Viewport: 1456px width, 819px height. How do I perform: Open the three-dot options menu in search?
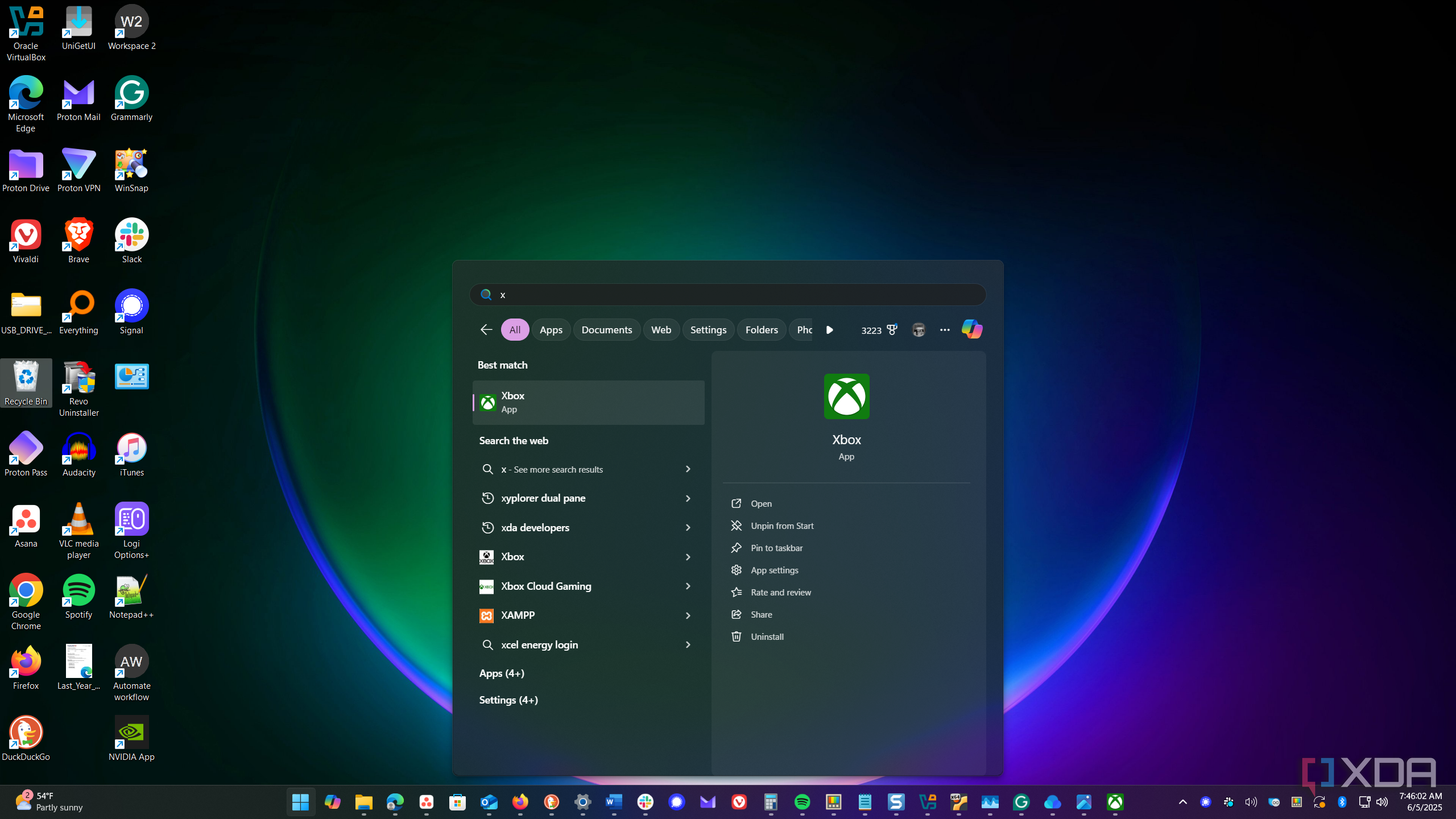pos(945,330)
